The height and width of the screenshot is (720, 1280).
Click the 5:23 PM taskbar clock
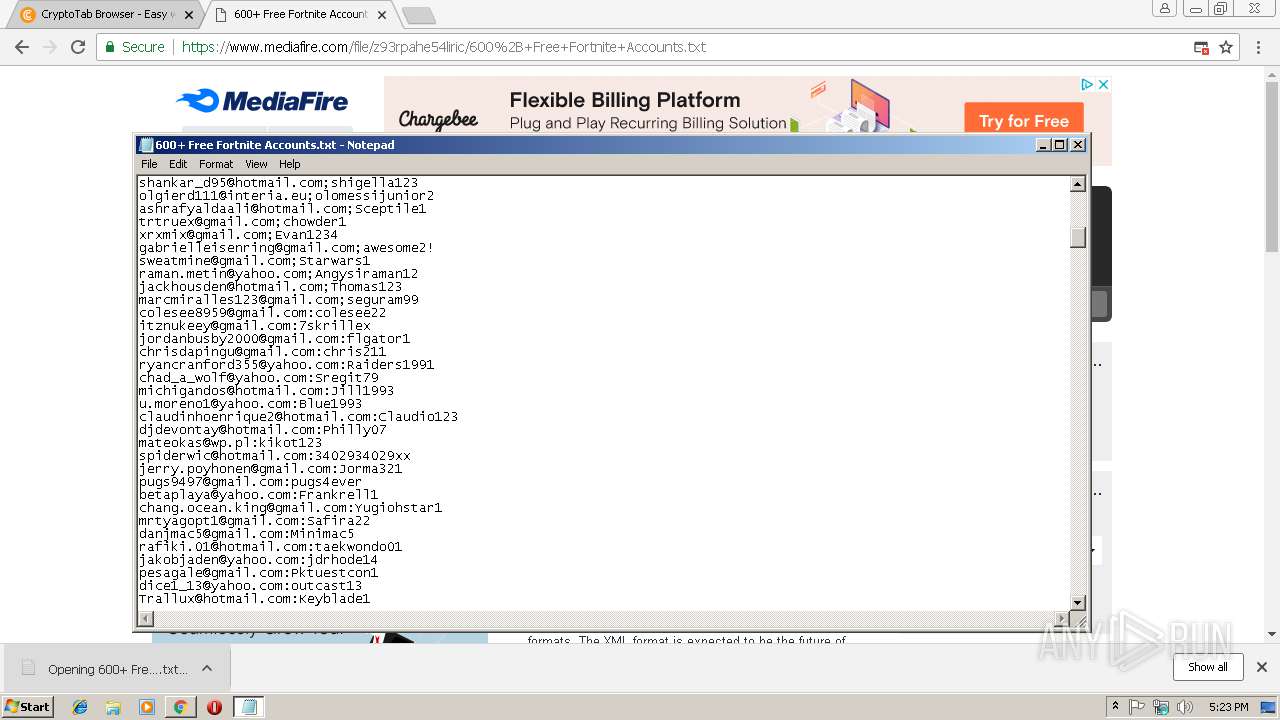(x=1228, y=707)
